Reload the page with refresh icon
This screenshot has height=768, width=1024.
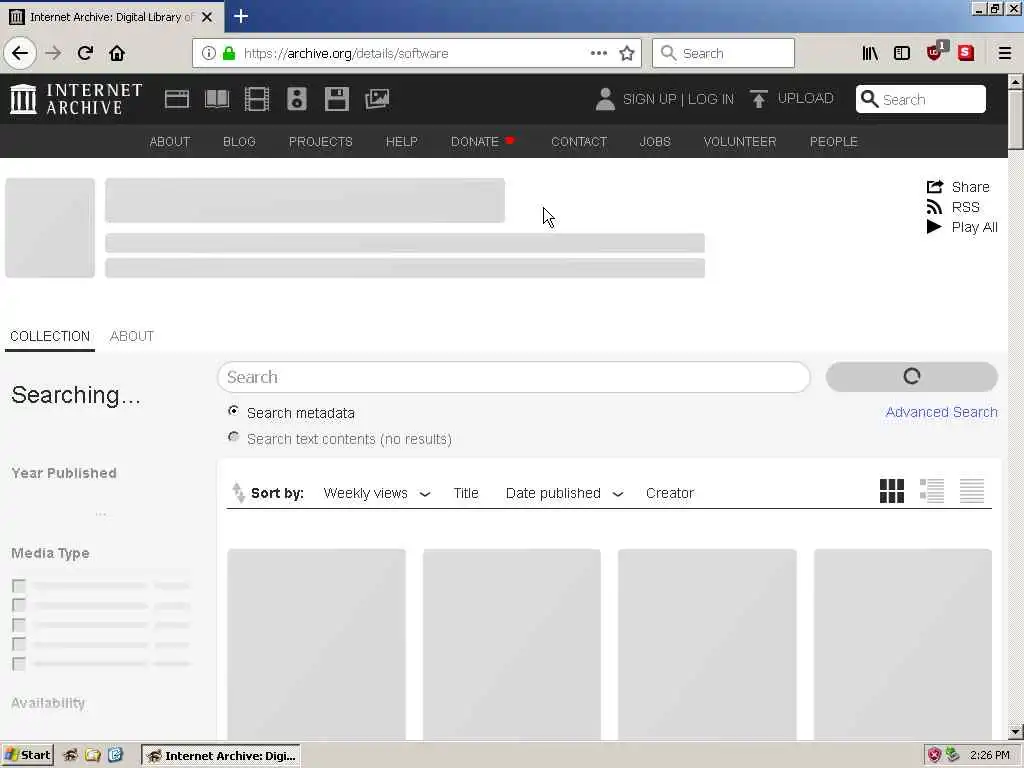coord(85,53)
